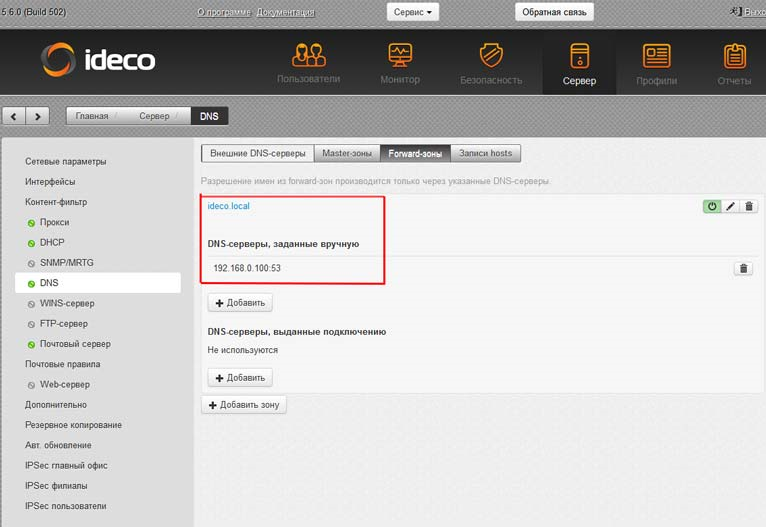The image size is (766, 527).
Task: Switch to the Записи hosts tab
Action: click(x=486, y=153)
